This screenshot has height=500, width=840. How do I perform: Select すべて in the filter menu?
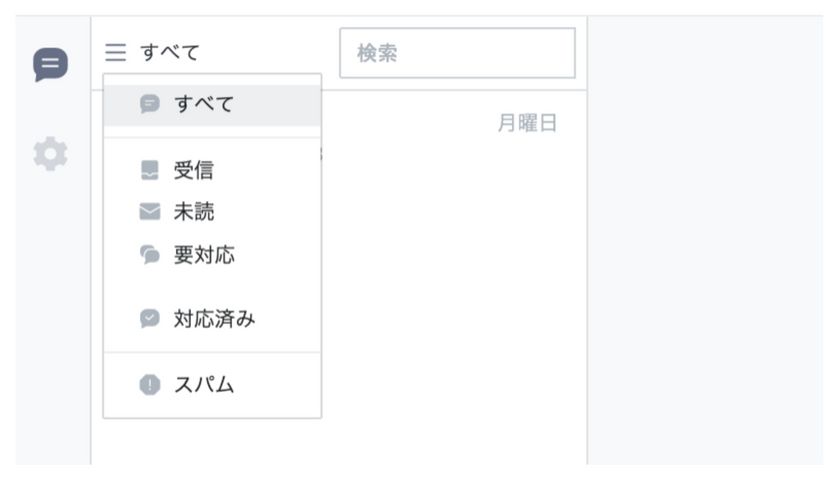(213, 105)
